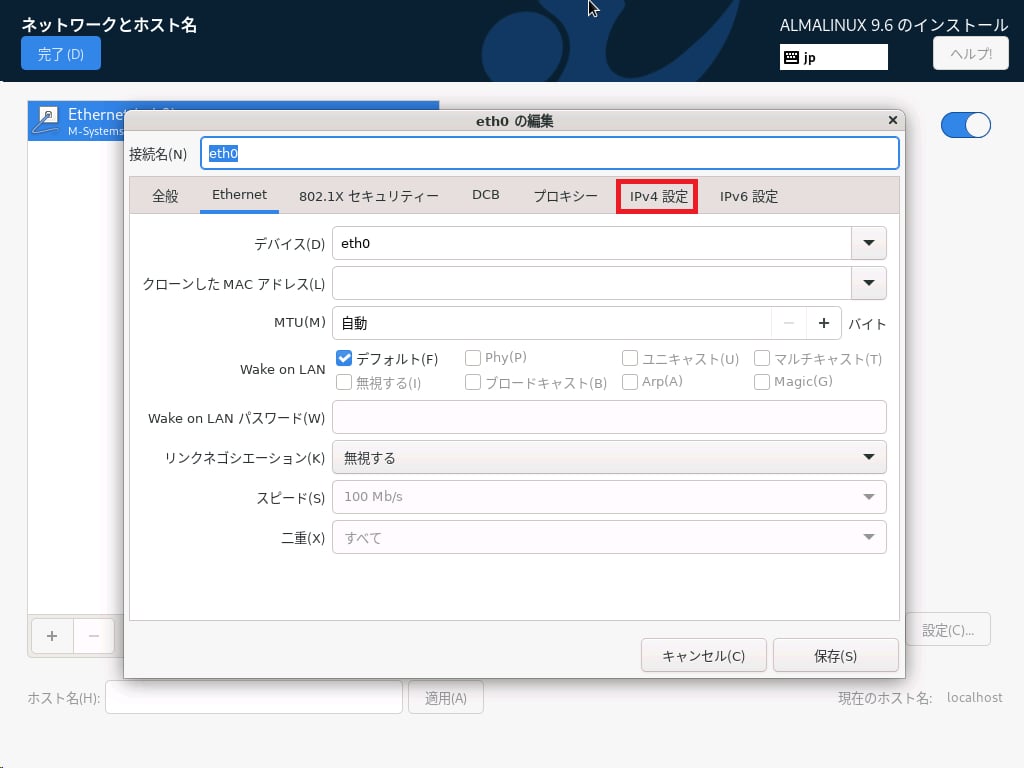Click the 完了 button

pyautogui.click(x=61, y=54)
